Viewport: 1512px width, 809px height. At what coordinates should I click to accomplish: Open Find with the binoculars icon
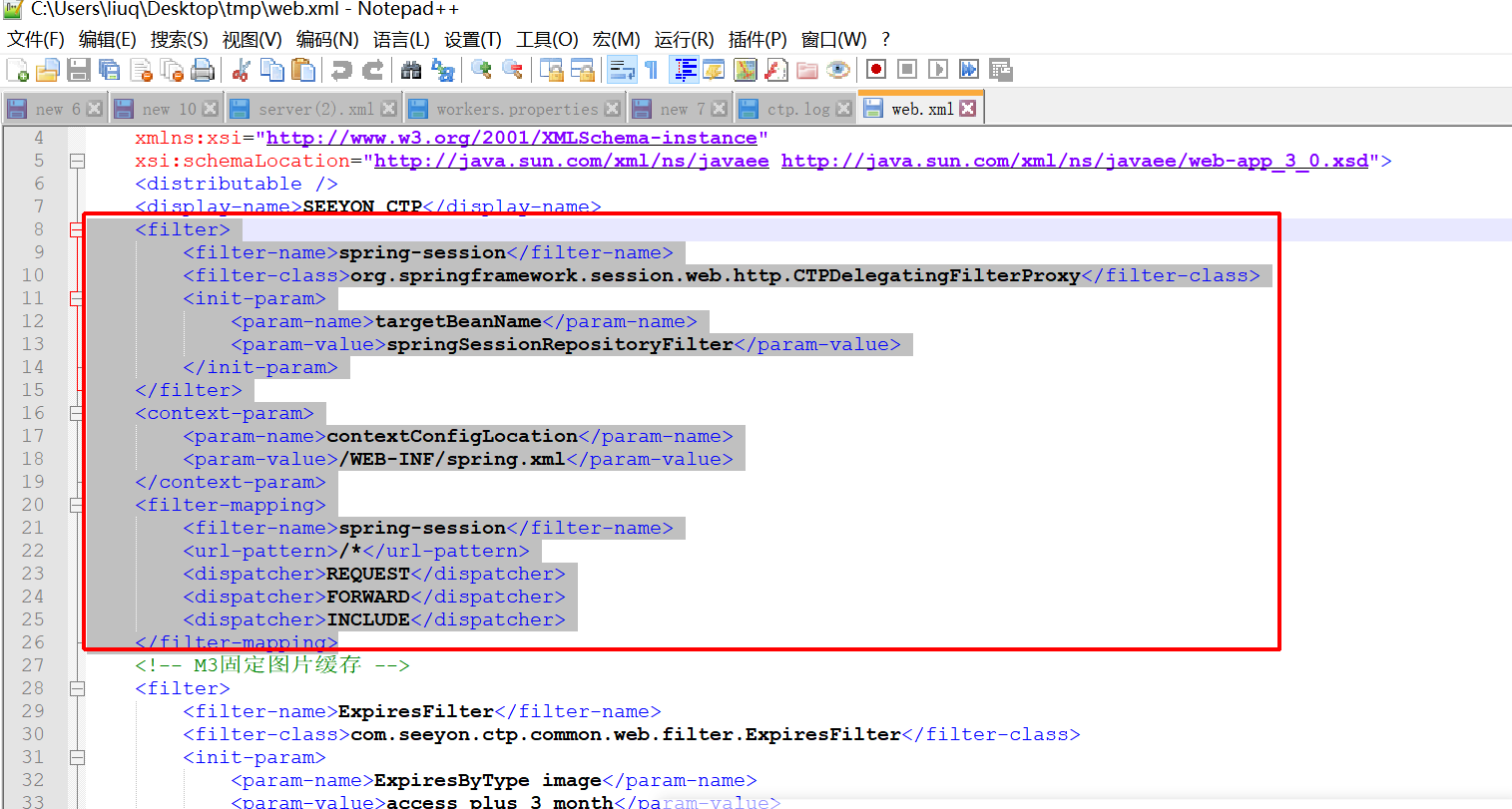[x=411, y=70]
